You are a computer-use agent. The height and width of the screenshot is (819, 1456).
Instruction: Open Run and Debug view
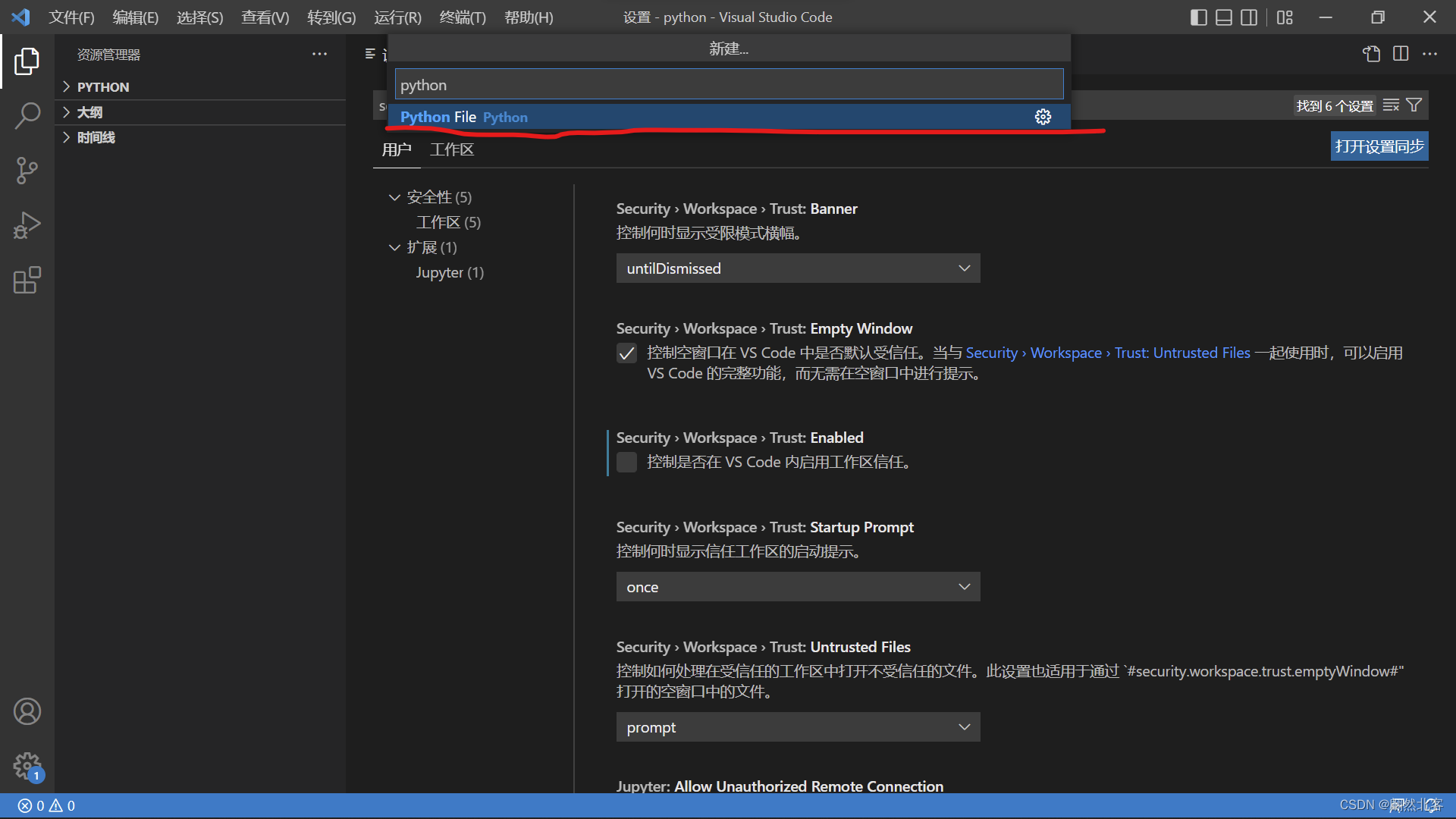point(27,225)
